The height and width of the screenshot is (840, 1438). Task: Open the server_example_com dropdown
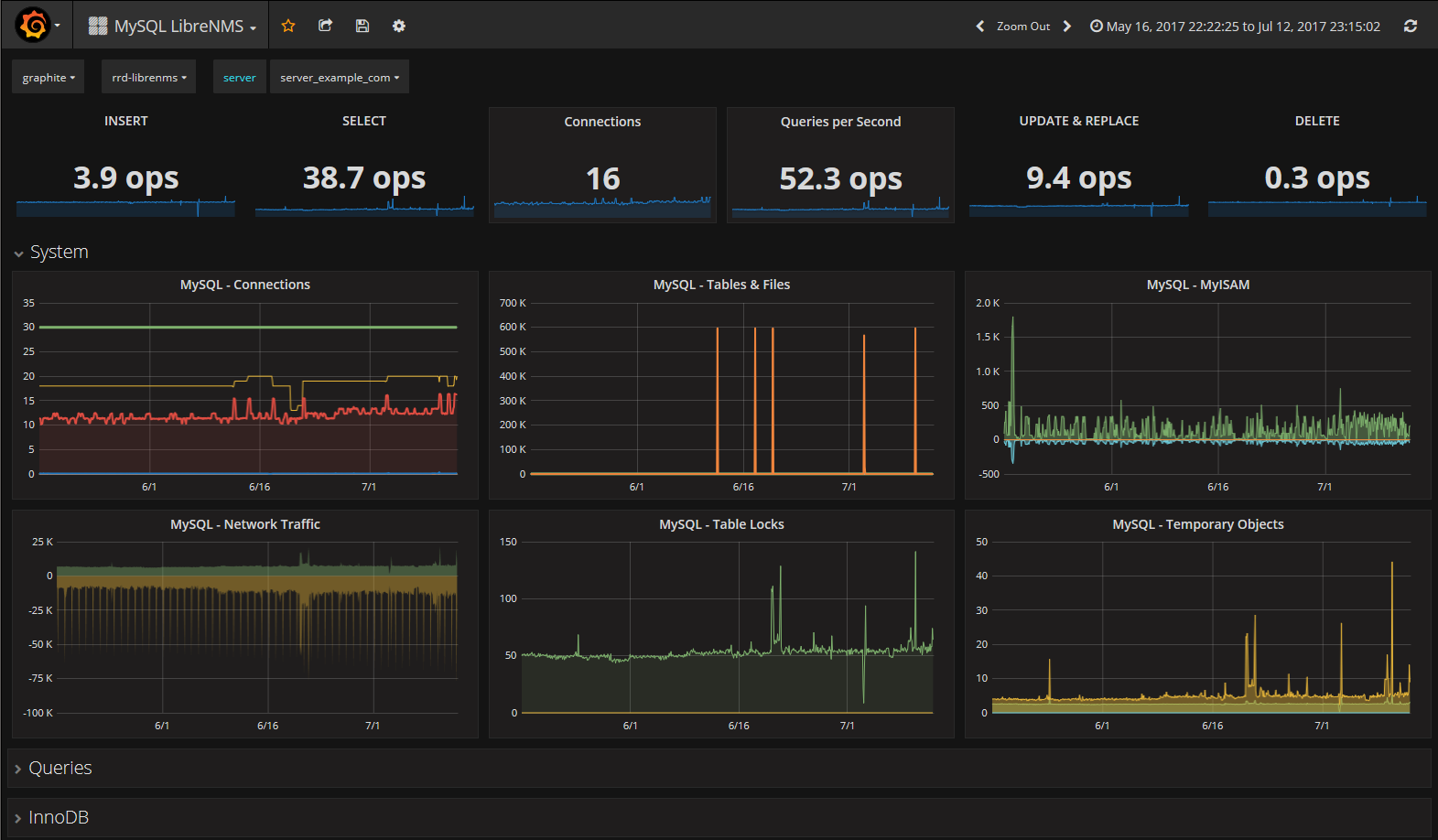point(339,78)
